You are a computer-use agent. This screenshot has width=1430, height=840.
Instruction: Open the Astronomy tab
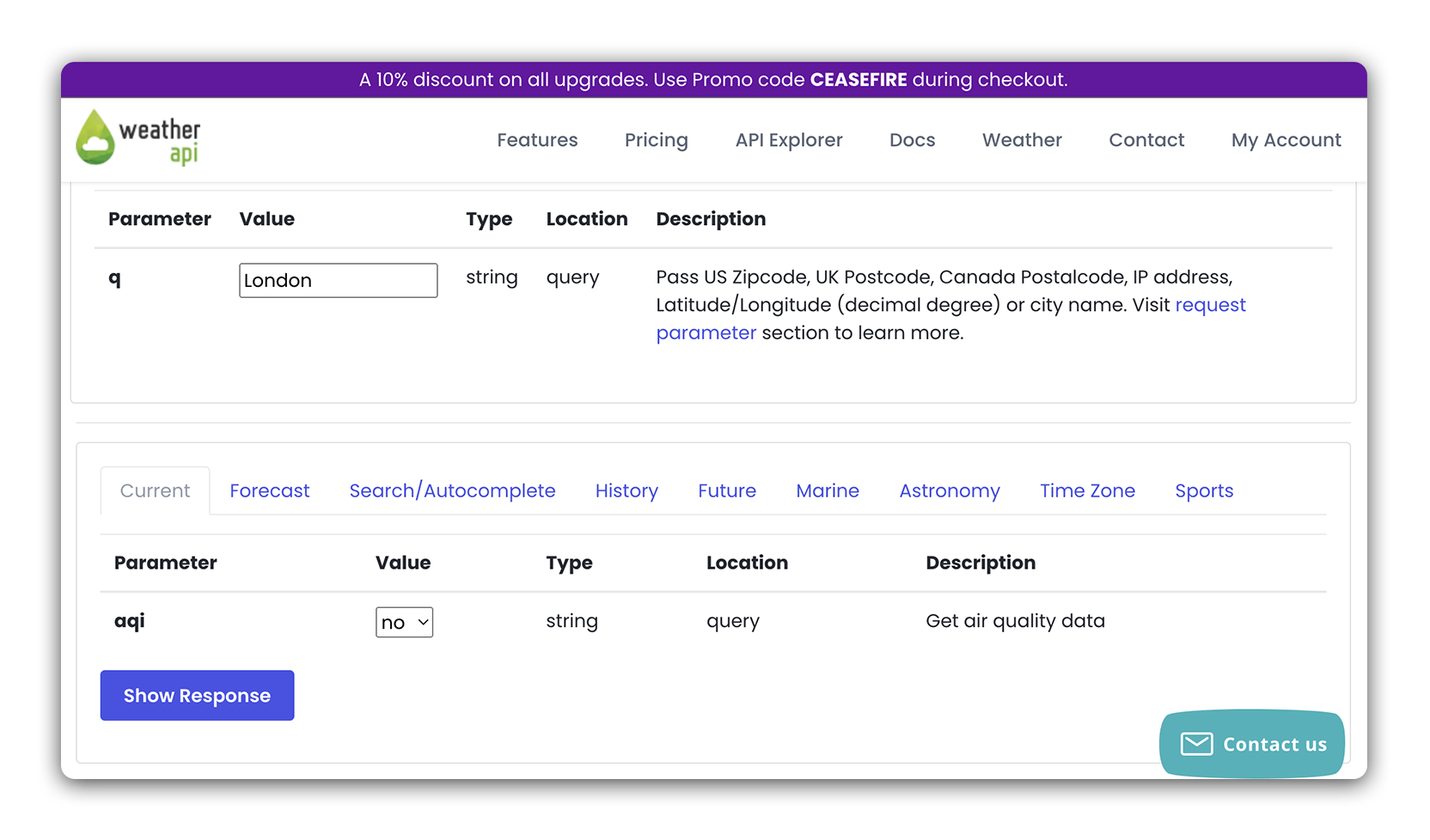point(950,491)
